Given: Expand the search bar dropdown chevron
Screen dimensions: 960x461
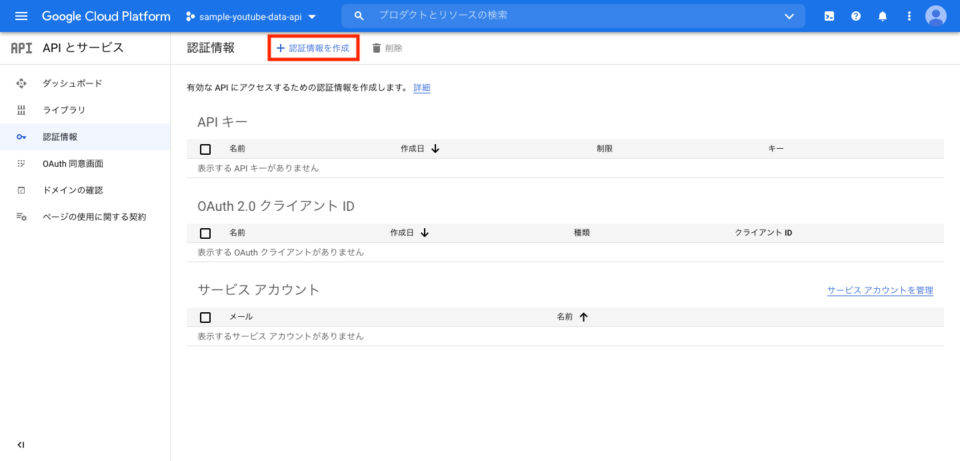Looking at the screenshot, I should [x=789, y=17].
